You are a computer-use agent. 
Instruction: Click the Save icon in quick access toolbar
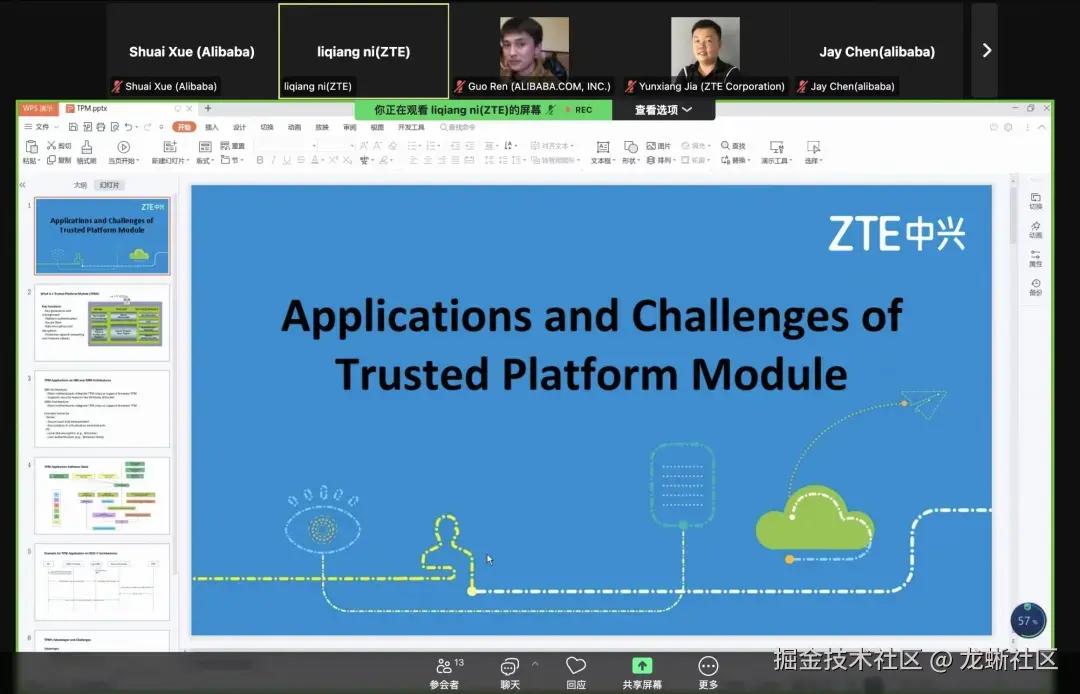pyautogui.click(x=73, y=127)
